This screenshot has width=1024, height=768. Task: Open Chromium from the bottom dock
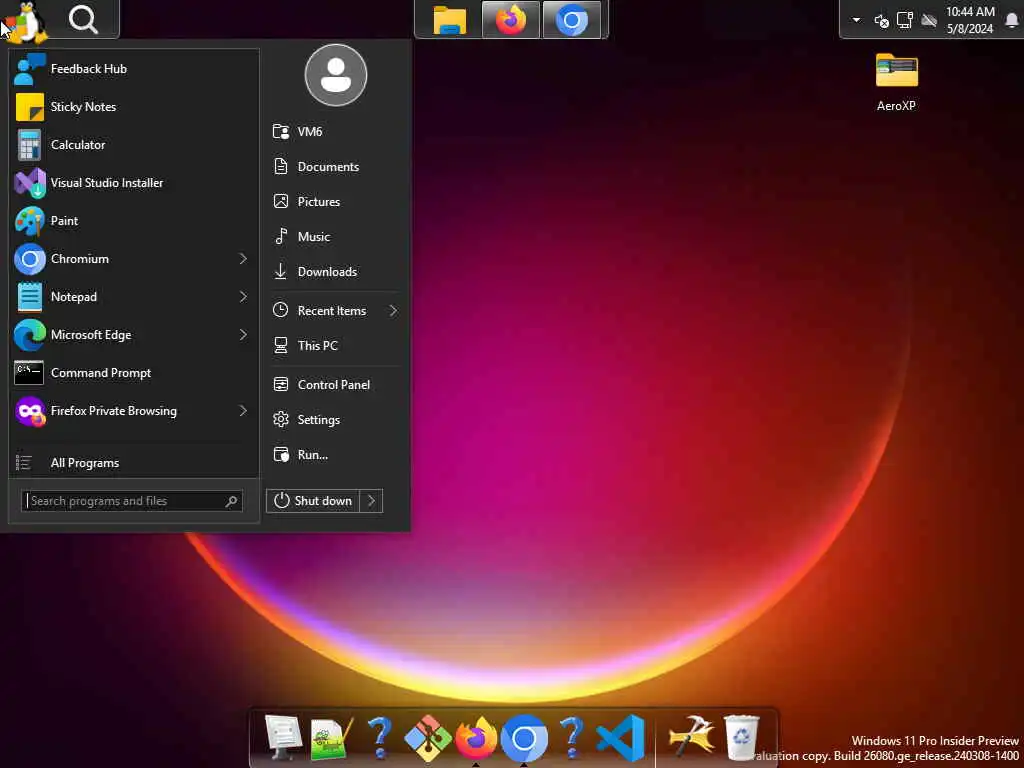pos(524,738)
